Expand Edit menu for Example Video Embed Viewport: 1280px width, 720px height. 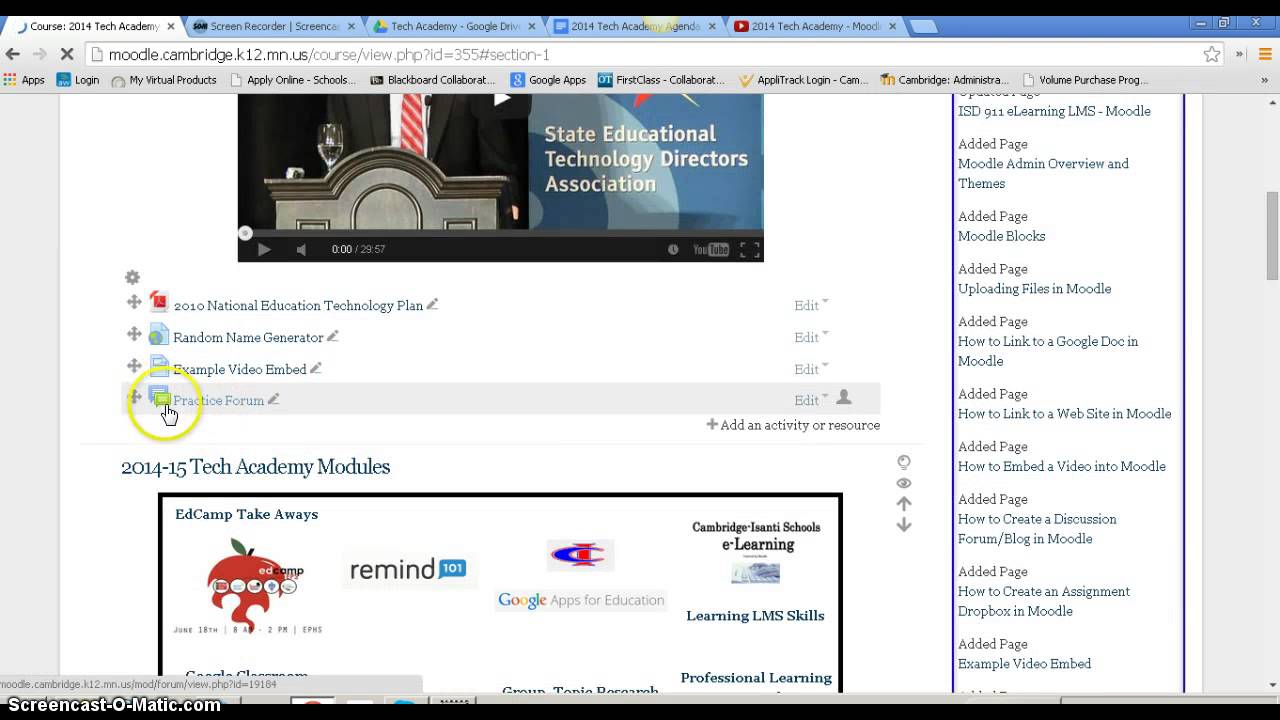tap(811, 369)
